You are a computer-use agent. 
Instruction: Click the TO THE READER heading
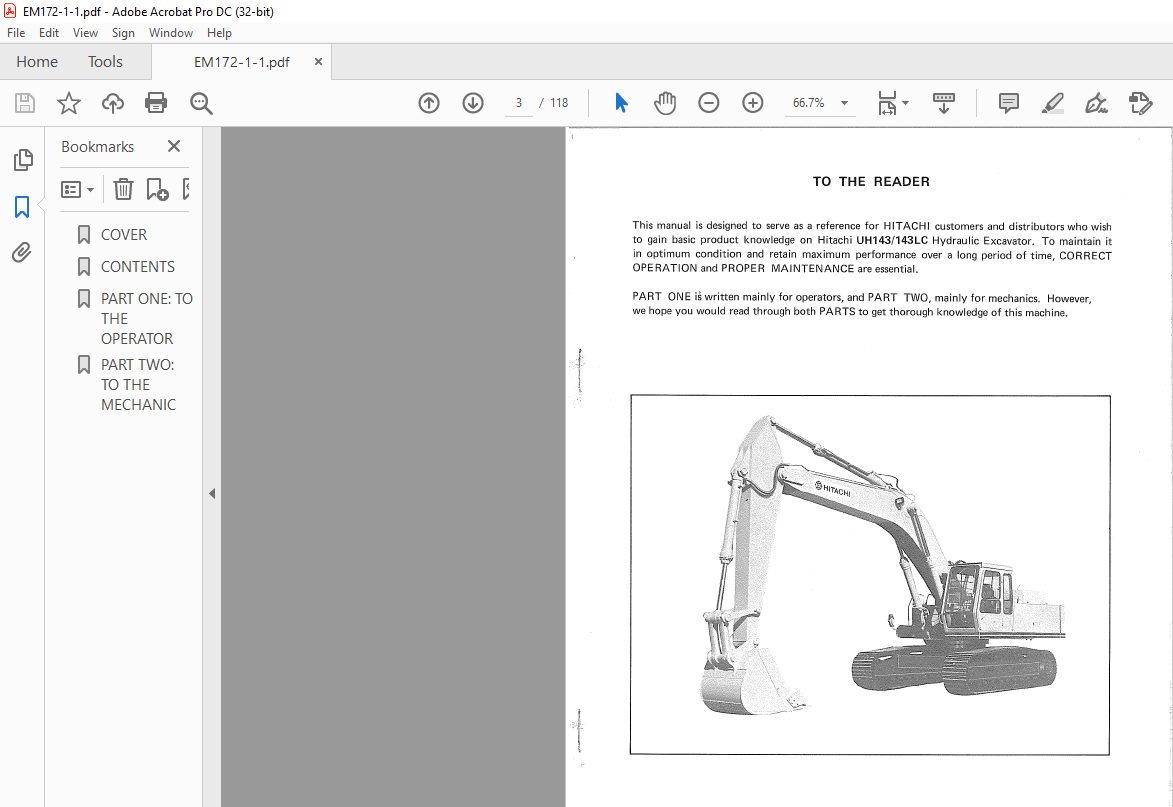pyautogui.click(x=871, y=182)
